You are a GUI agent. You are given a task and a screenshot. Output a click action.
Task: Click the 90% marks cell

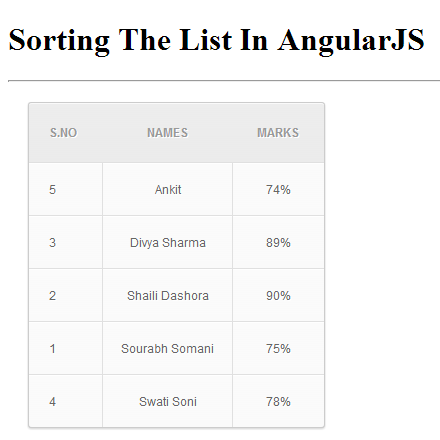[x=278, y=295]
